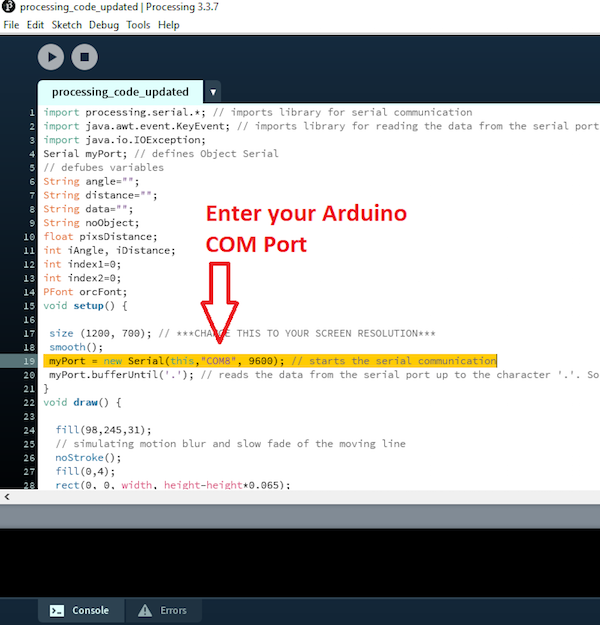Click the "noStroke();" line
Viewport: 600px width, 625px height.
[x=88, y=458]
